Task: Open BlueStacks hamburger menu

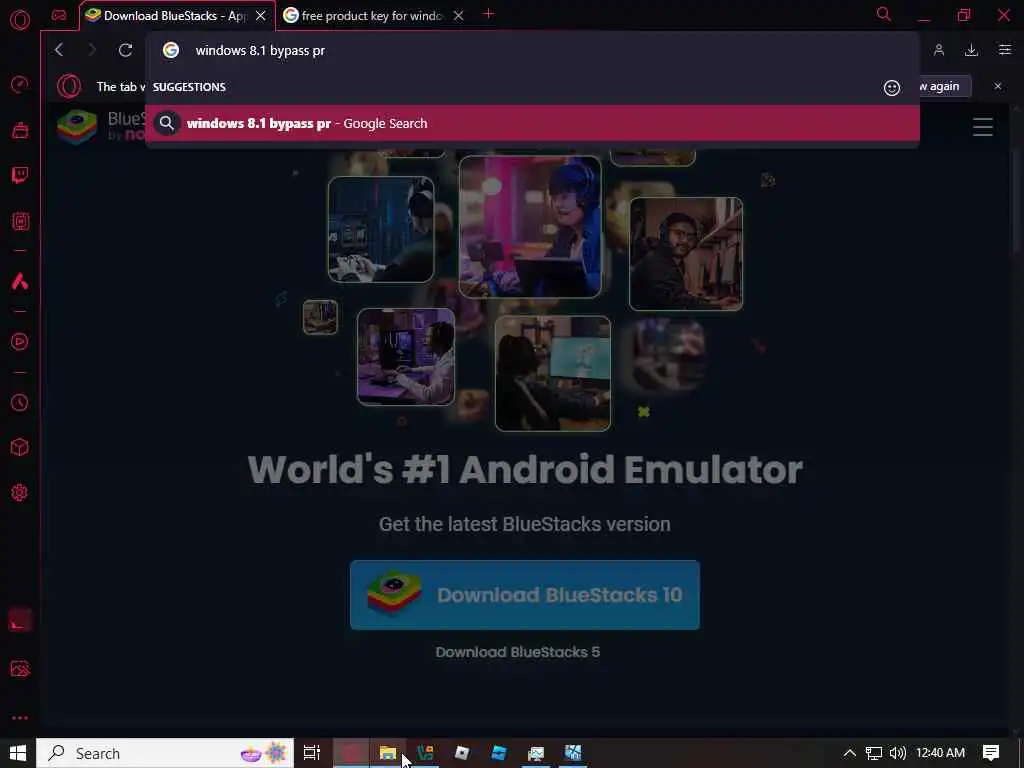Action: [982, 126]
